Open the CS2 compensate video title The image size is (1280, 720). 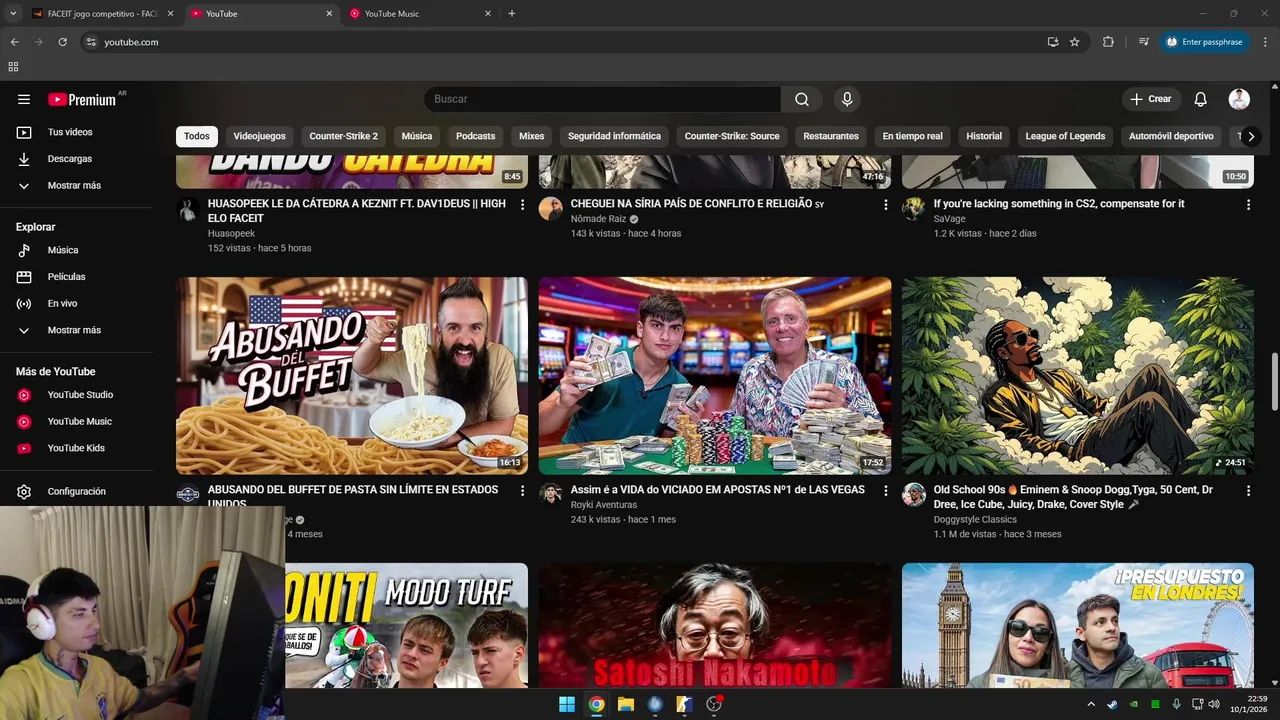coord(1059,204)
